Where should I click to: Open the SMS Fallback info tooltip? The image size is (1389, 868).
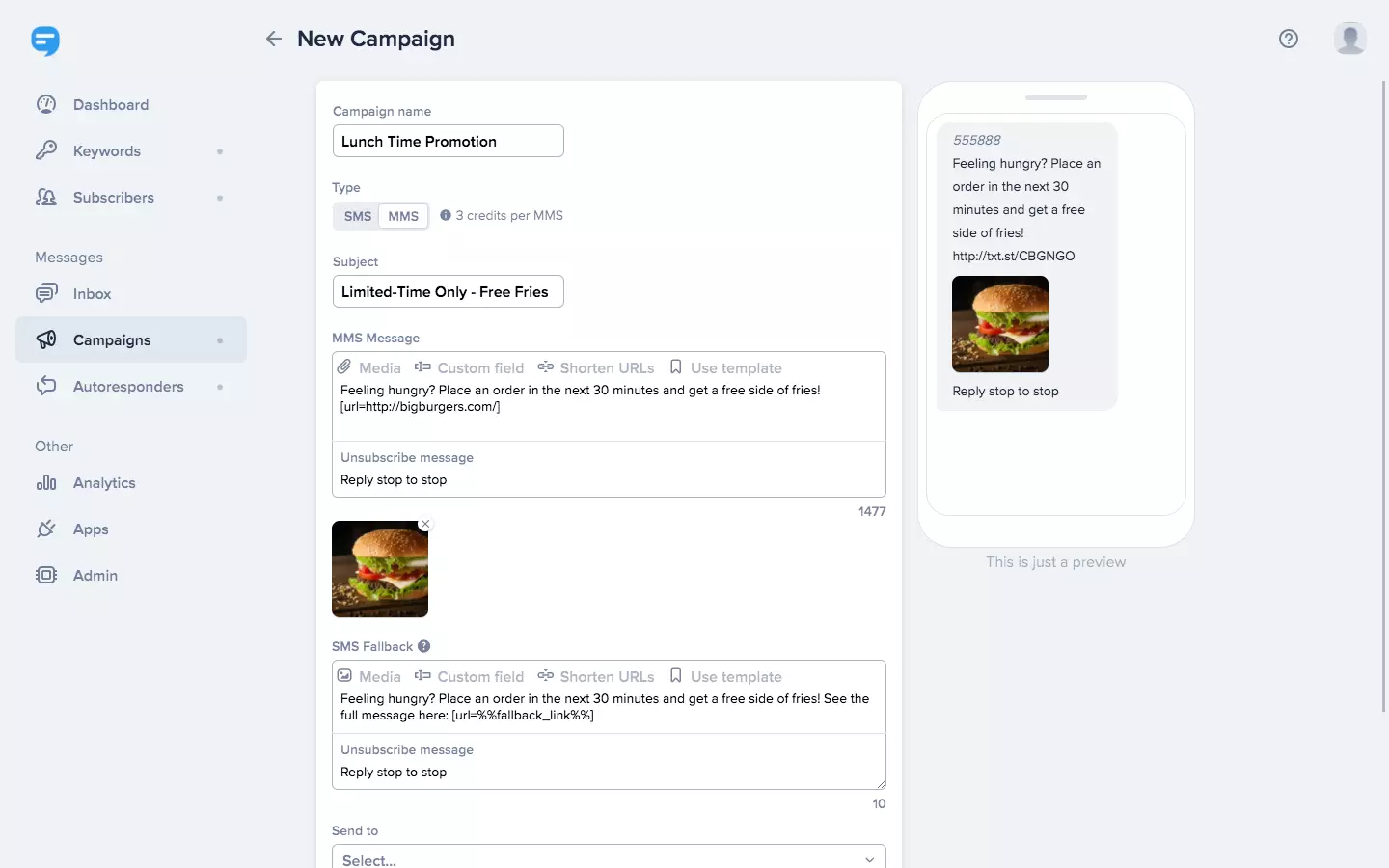pyautogui.click(x=424, y=646)
